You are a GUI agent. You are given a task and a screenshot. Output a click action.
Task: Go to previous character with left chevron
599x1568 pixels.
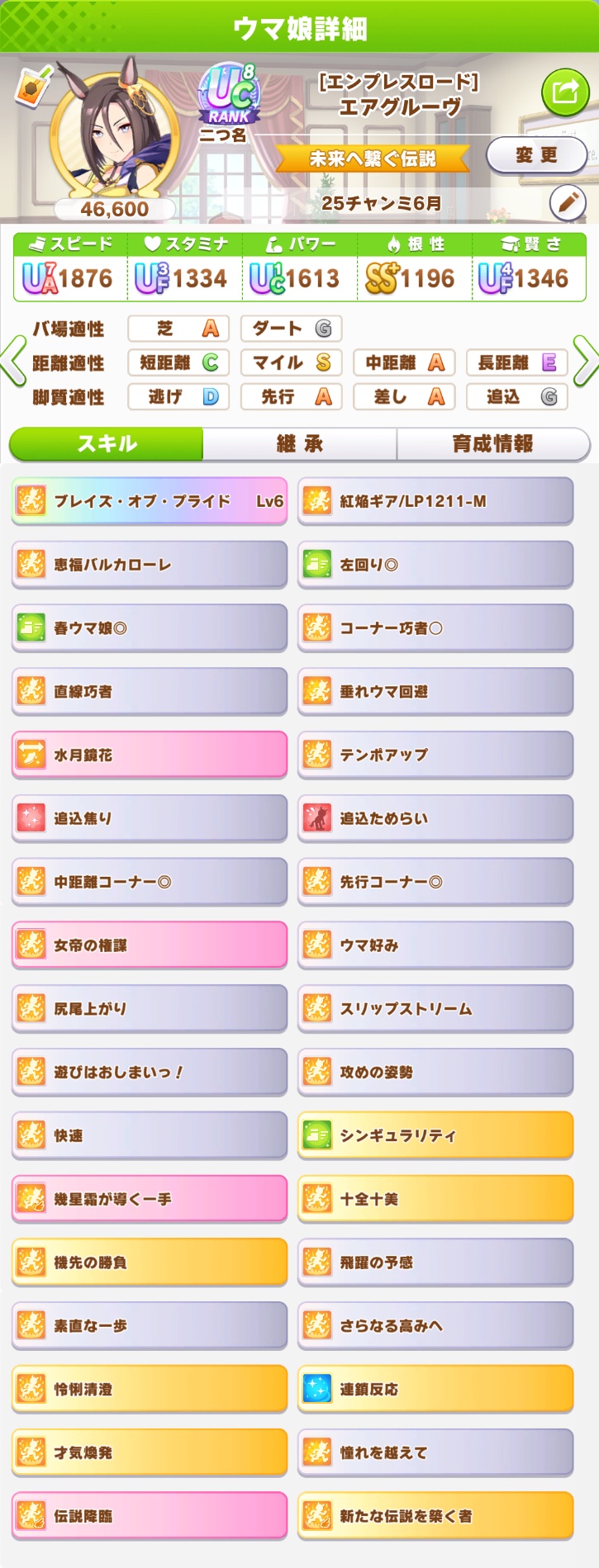coord(12,362)
